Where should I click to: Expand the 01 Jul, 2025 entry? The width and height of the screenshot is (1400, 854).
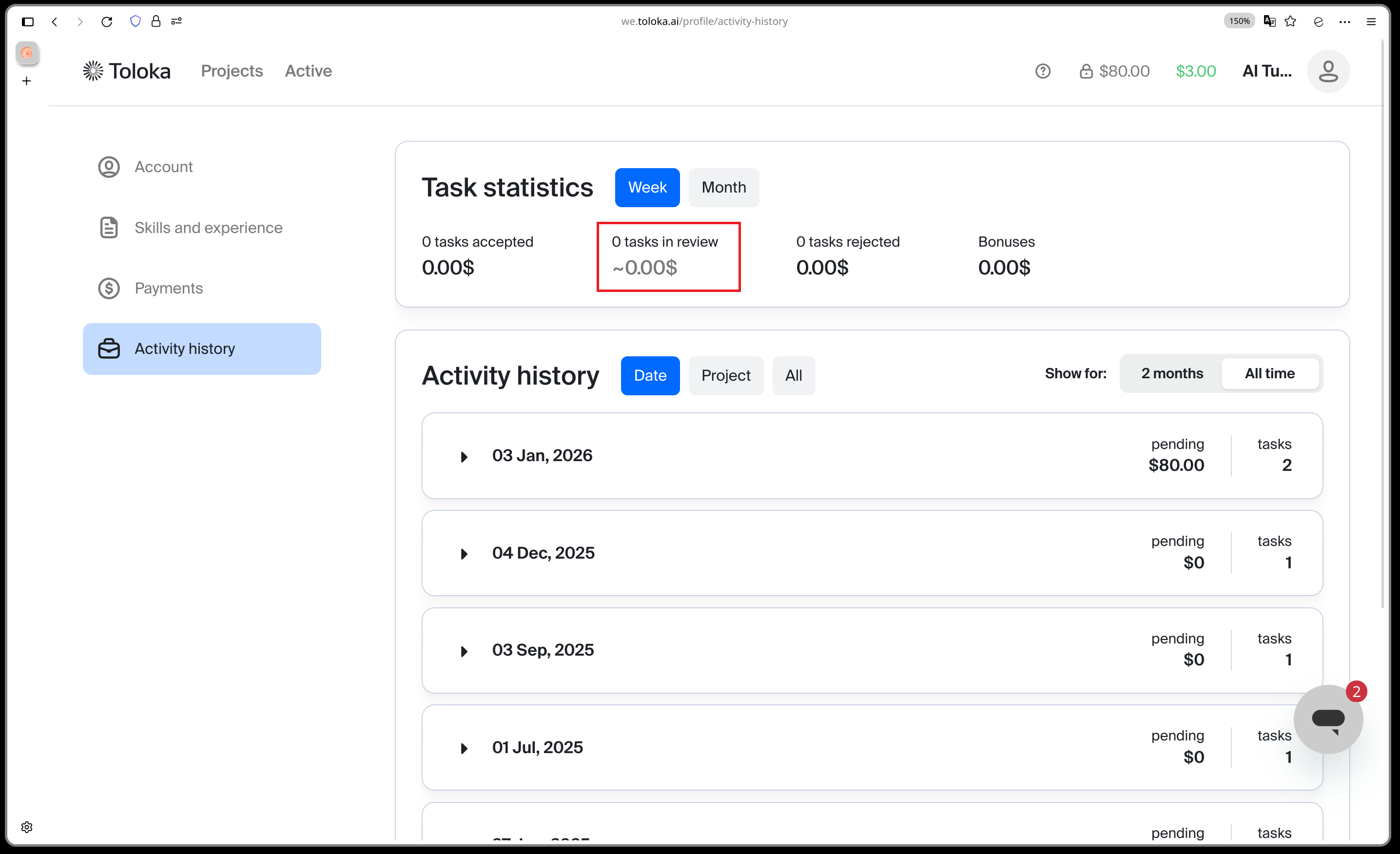click(464, 748)
